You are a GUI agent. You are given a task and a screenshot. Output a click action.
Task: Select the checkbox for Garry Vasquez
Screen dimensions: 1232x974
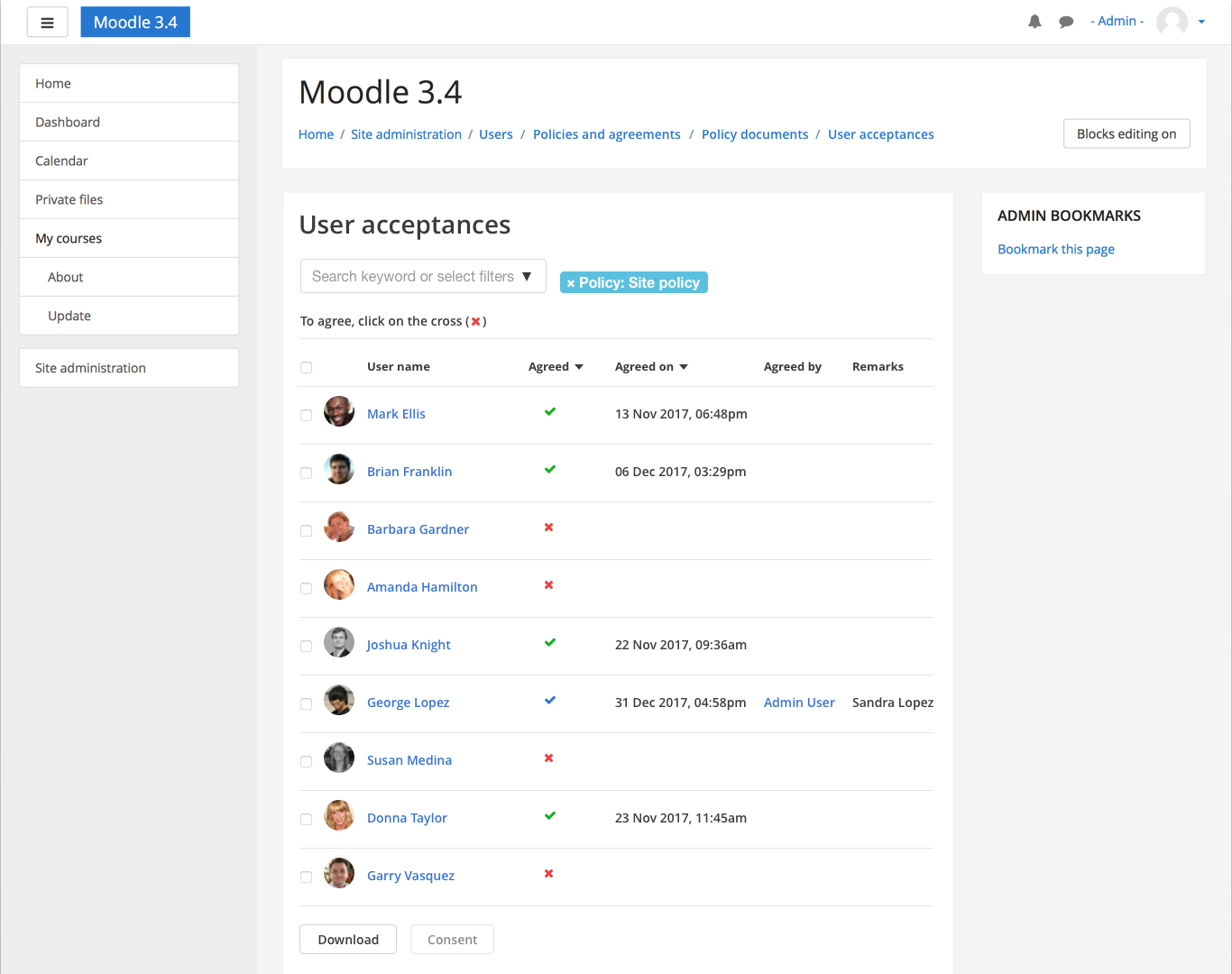click(x=307, y=878)
